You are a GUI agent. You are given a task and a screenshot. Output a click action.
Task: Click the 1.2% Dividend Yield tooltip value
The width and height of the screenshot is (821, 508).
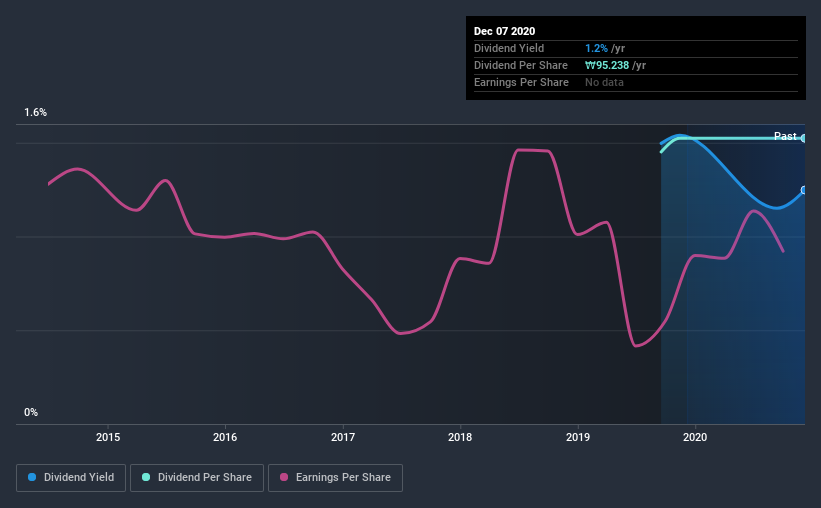click(x=596, y=48)
